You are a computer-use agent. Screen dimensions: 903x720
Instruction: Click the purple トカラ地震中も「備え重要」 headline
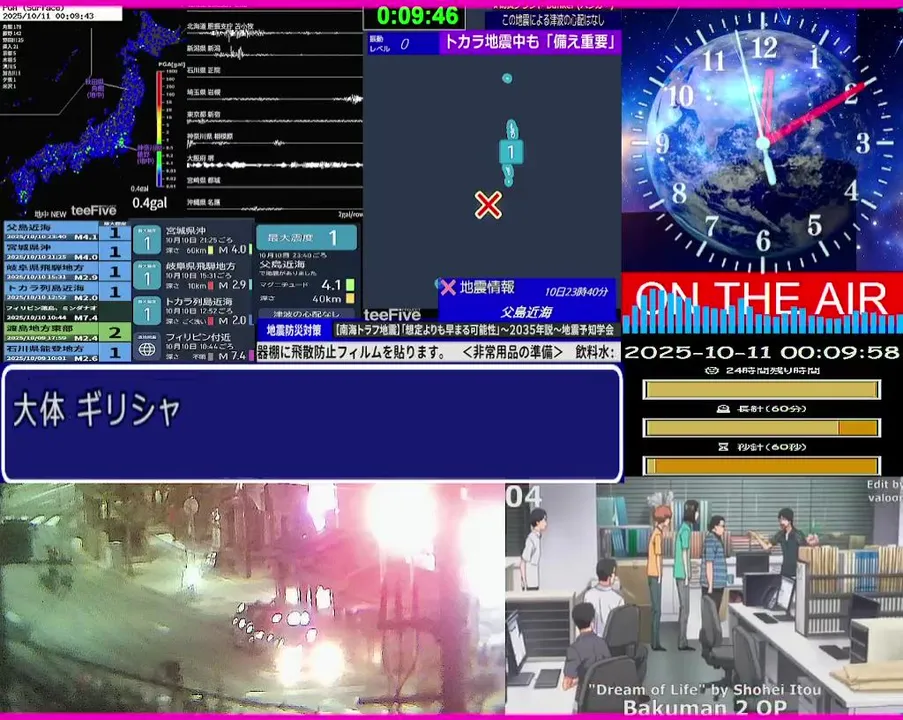[x=530, y=43]
